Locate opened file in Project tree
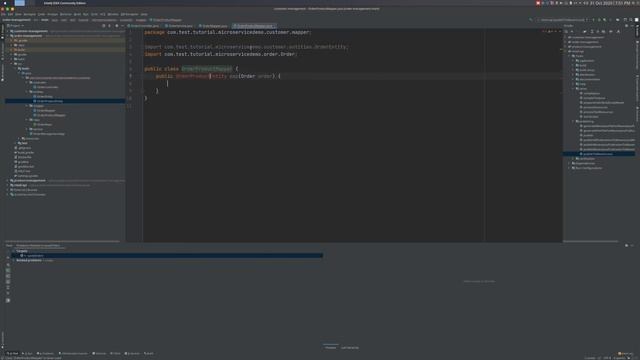This screenshot has height=360, width=640. pyautogui.click(x=104, y=26)
